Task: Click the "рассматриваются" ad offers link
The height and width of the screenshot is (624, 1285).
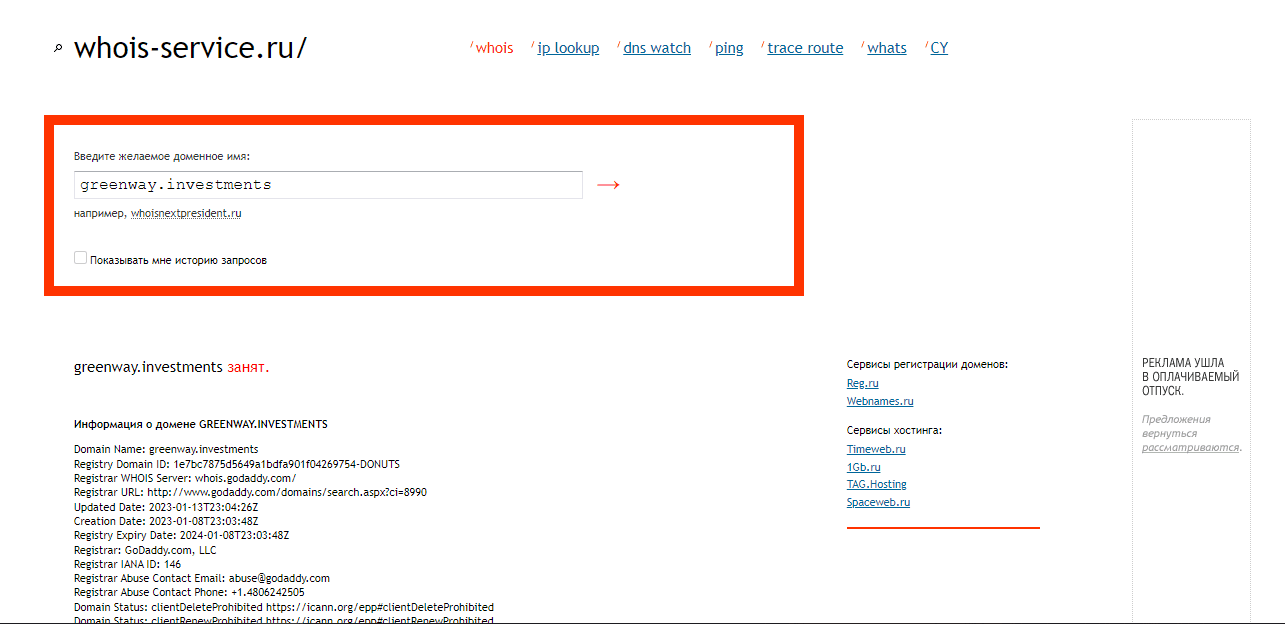Action: point(1189,447)
